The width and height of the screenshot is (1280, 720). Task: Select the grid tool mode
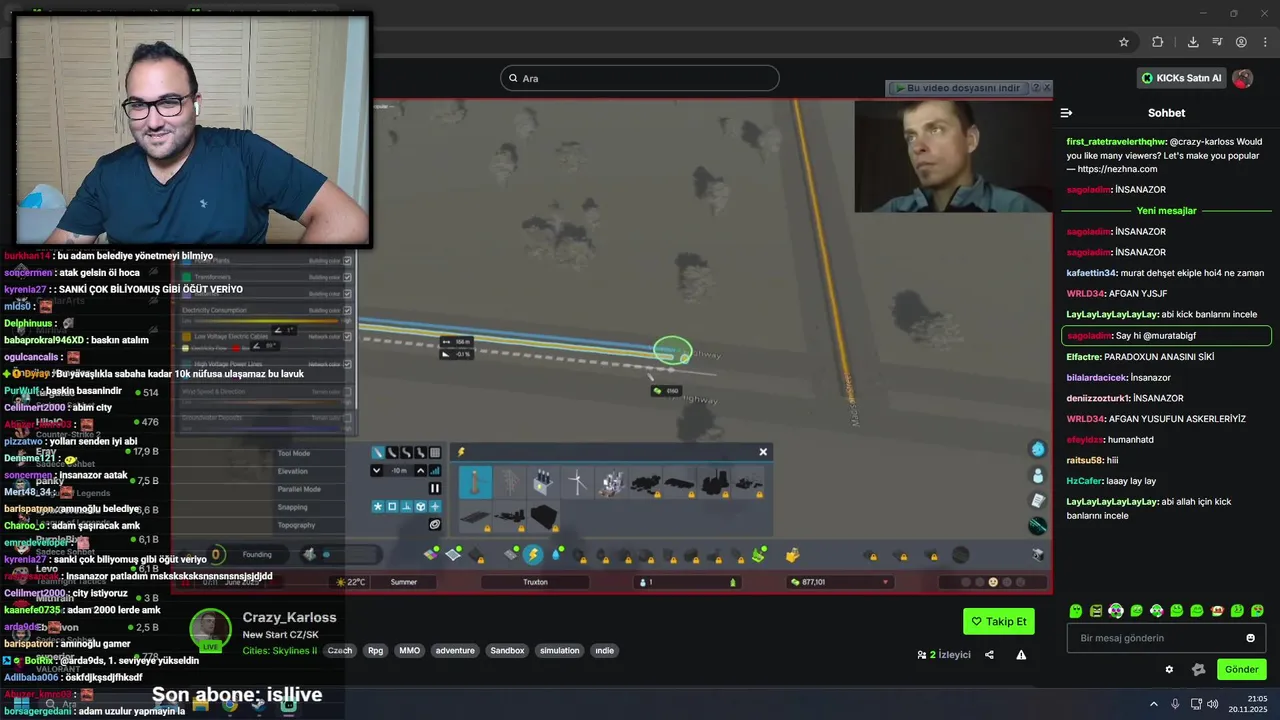(435, 453)
